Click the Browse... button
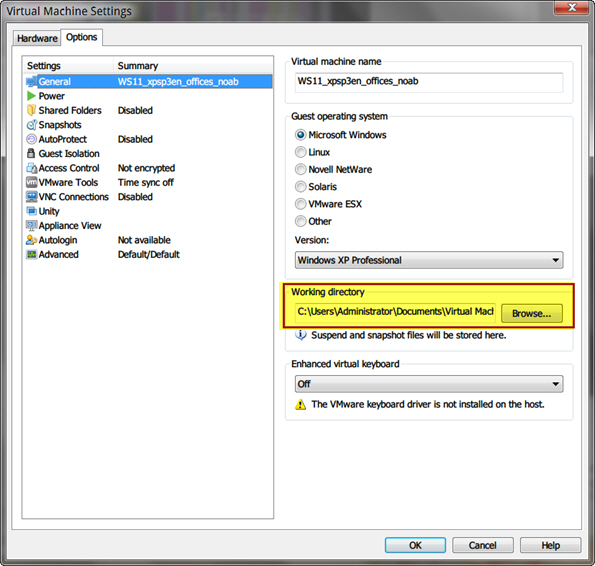This screenshot has width=595, height=566. coord(532,313)
